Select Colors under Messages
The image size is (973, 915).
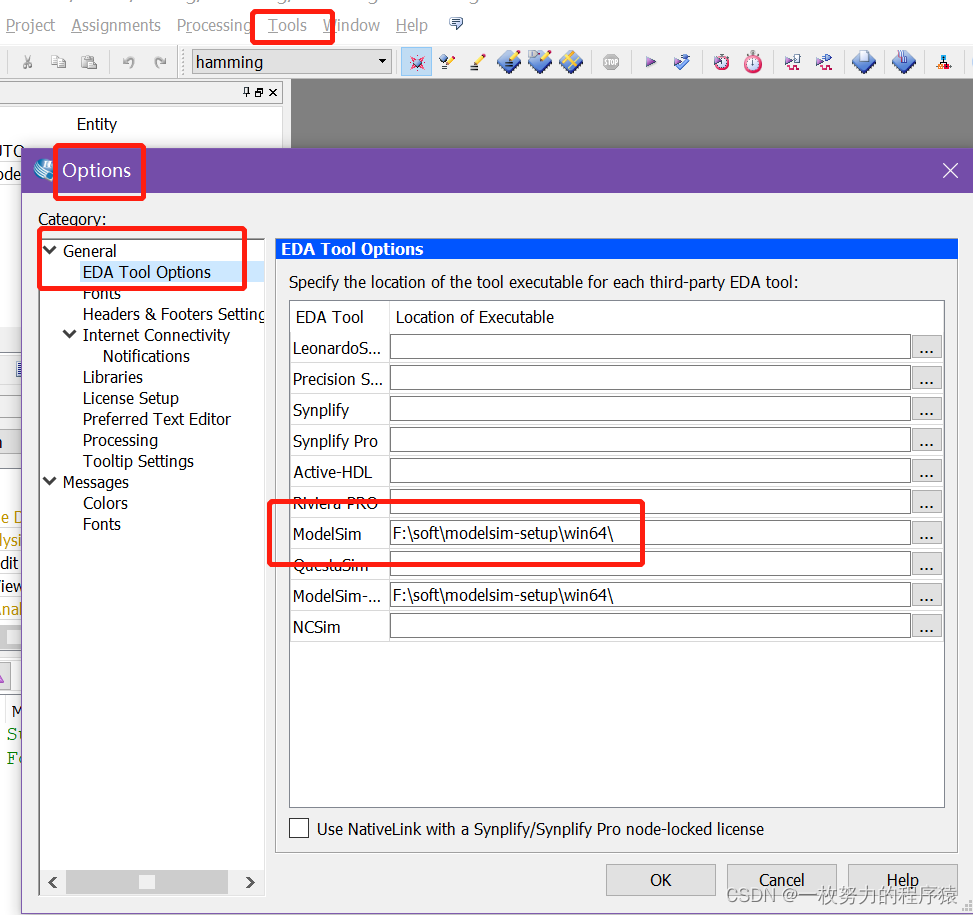click(105, 503)
